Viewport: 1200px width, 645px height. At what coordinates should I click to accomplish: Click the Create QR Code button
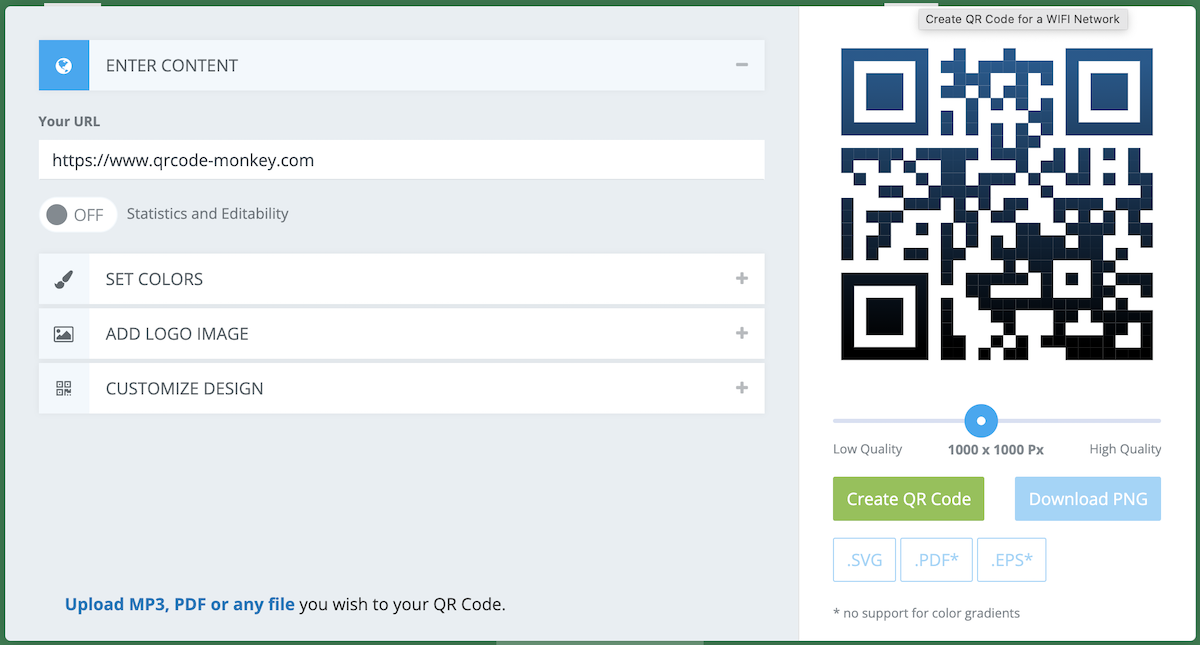[907, 498]
